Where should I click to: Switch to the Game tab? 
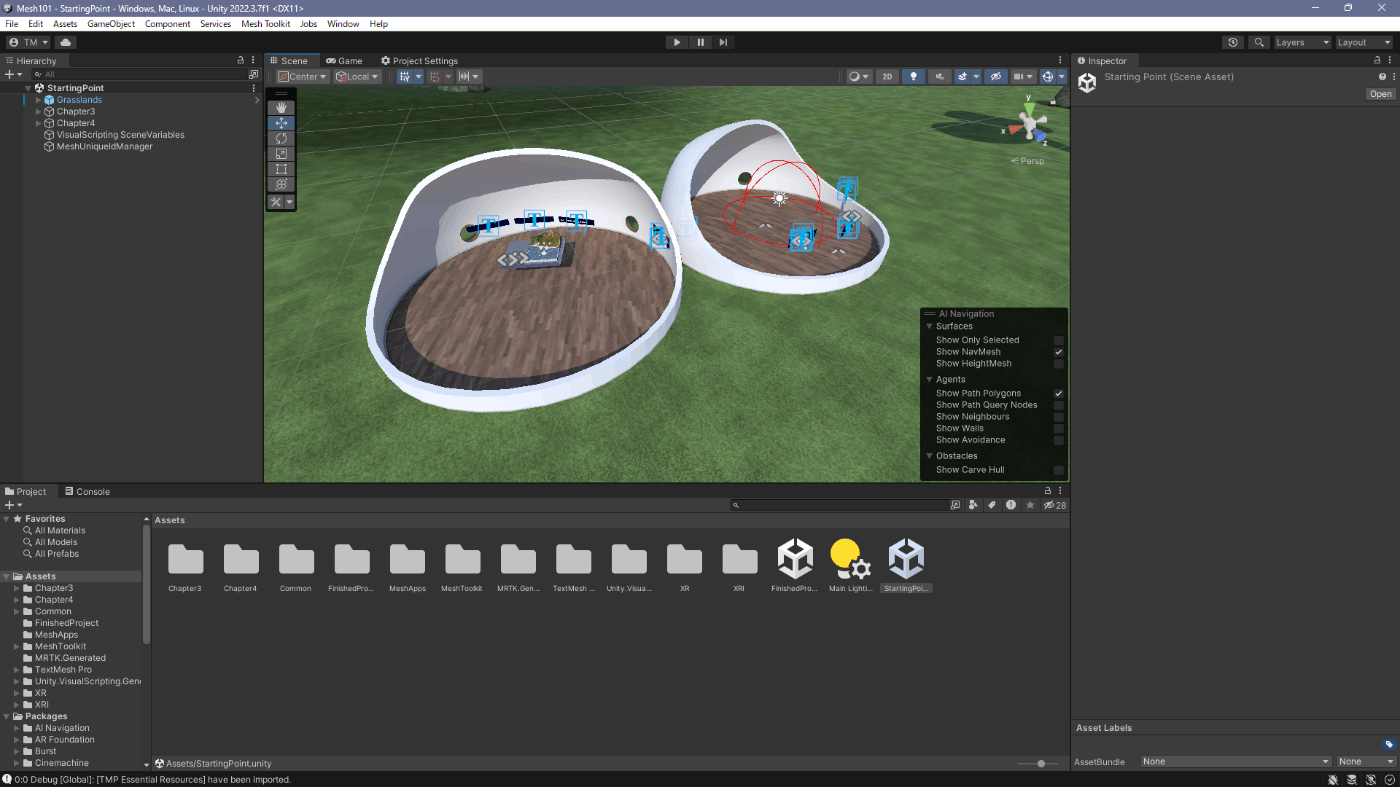pyautogui.click(x=344, y=61)
